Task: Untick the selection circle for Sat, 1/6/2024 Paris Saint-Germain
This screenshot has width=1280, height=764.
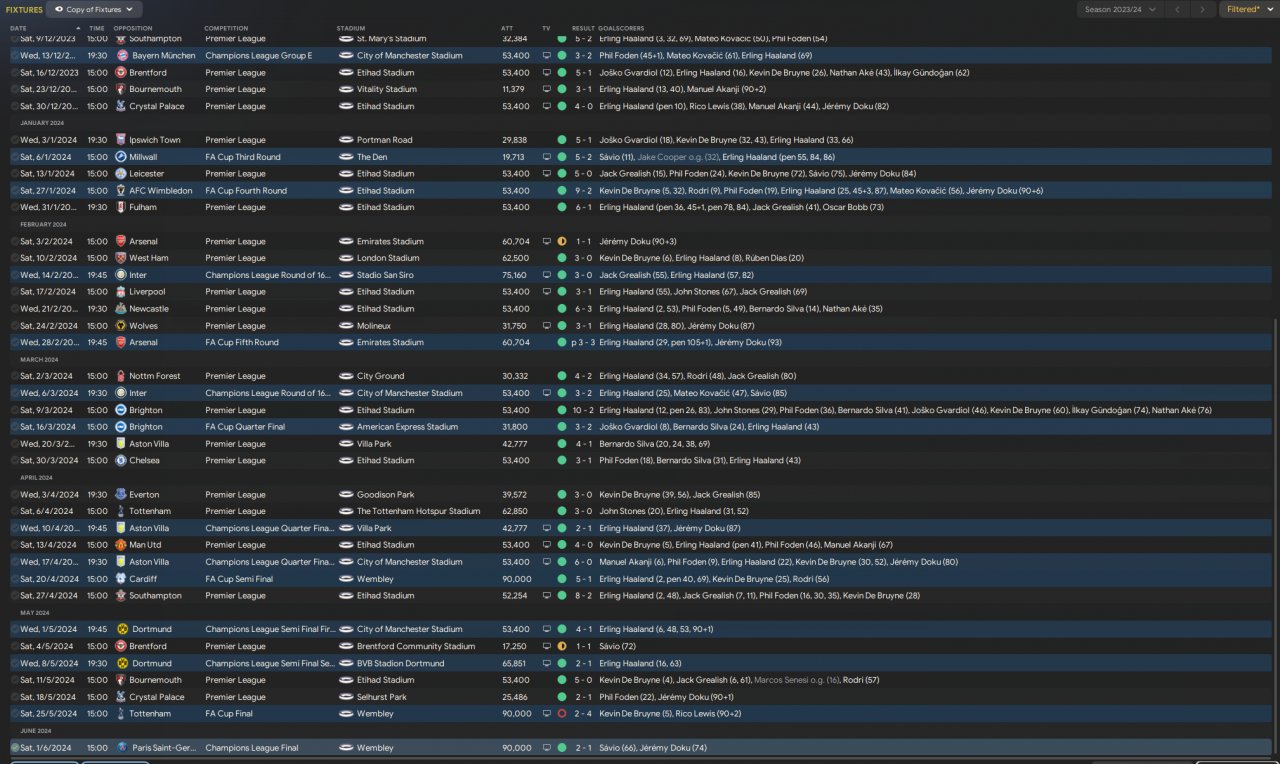Action: [15, 748]
